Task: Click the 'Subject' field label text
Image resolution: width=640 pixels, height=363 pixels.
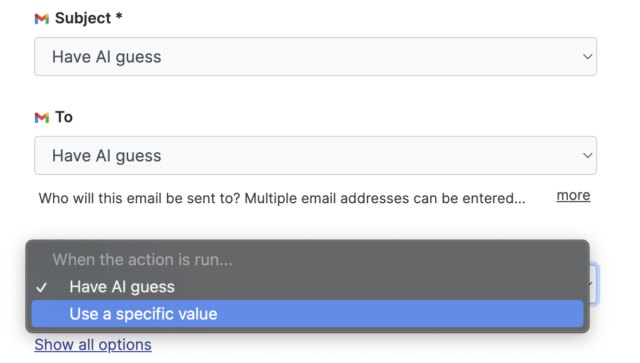Action: point(83,18)
